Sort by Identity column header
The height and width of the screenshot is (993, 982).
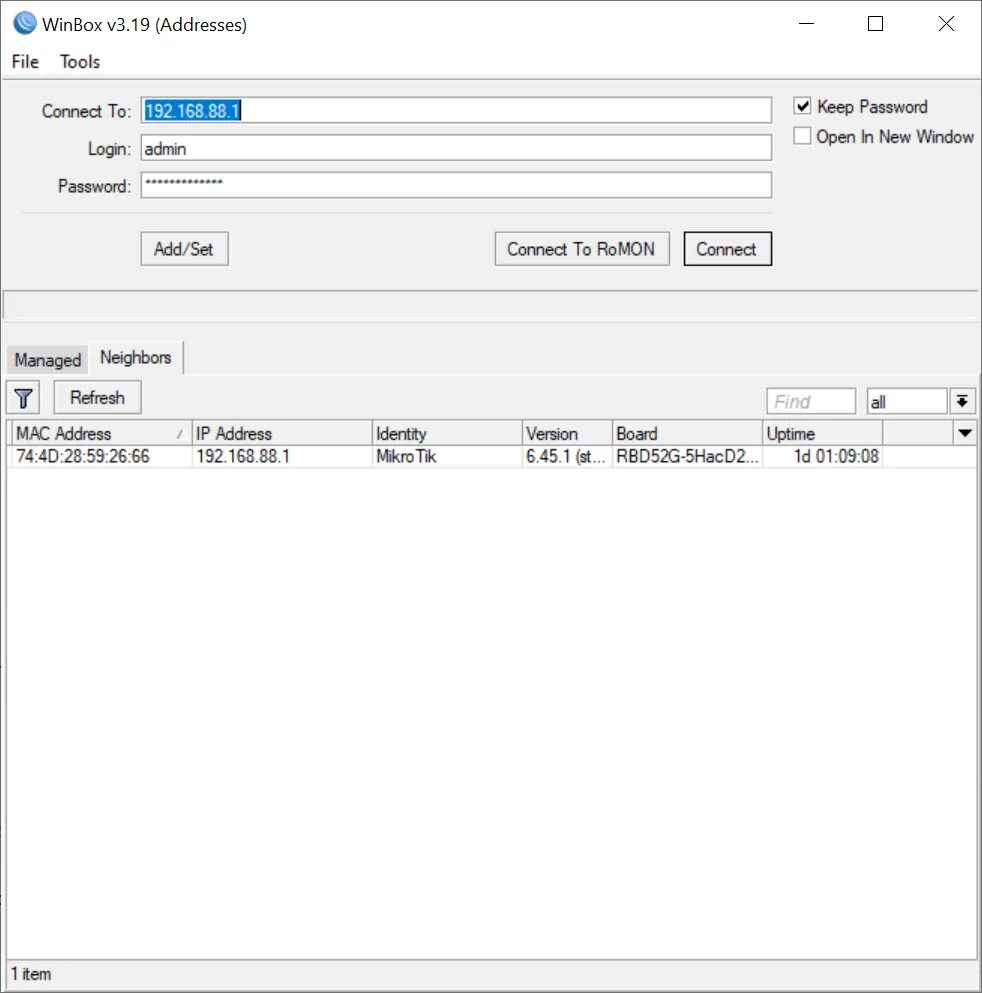pos(447,433)
